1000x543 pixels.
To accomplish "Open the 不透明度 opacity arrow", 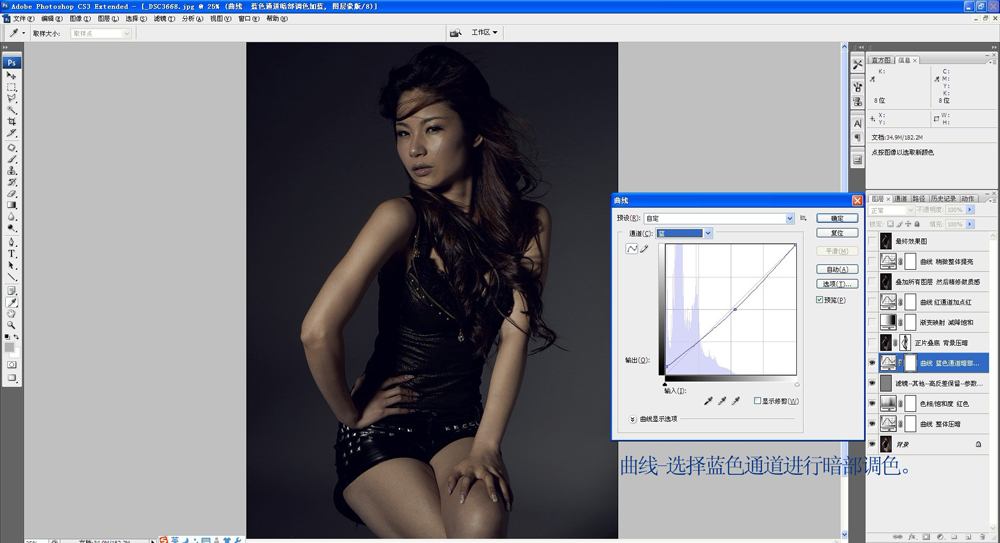I will 970,210.
